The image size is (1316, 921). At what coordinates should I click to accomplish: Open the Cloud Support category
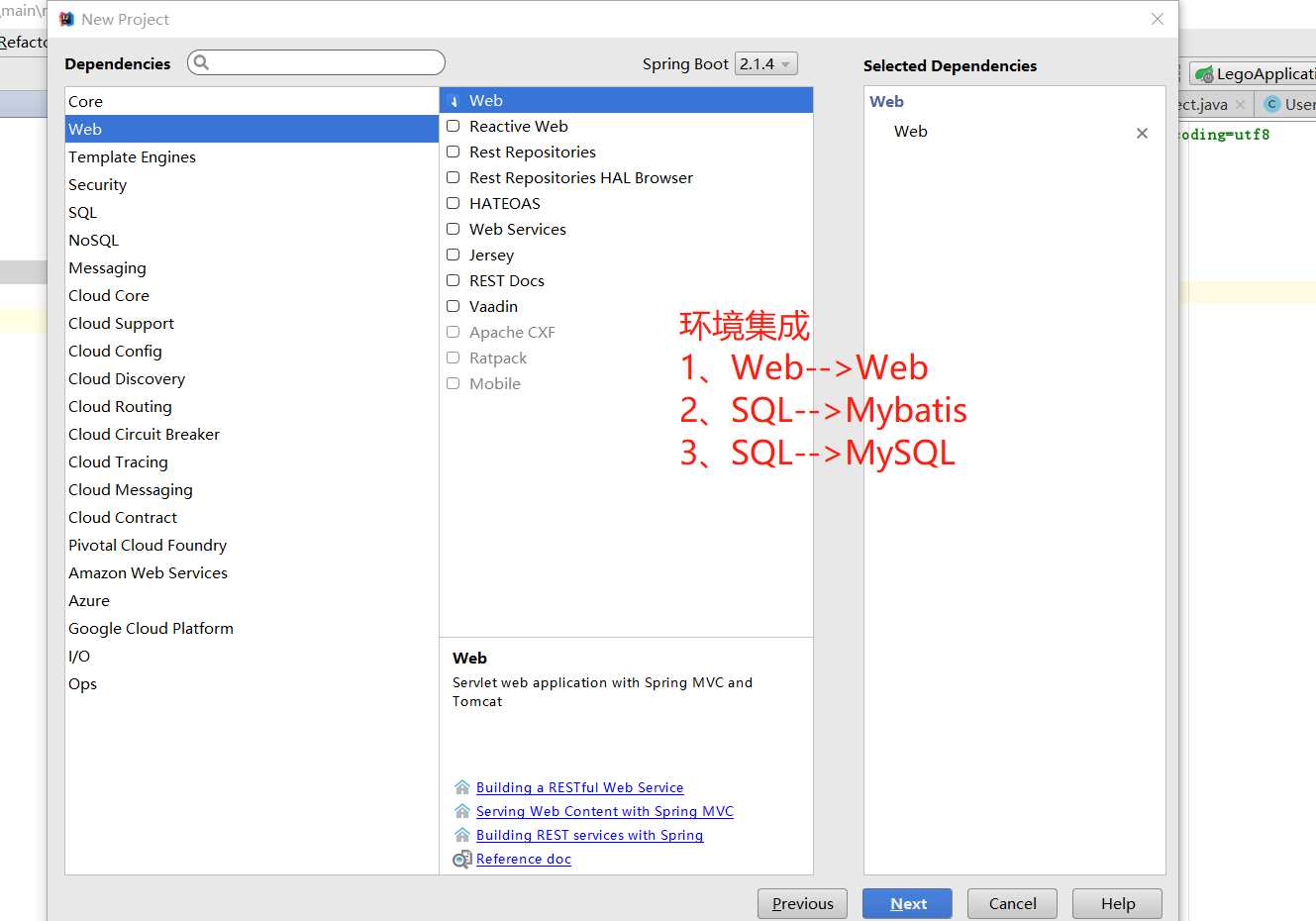252,323
